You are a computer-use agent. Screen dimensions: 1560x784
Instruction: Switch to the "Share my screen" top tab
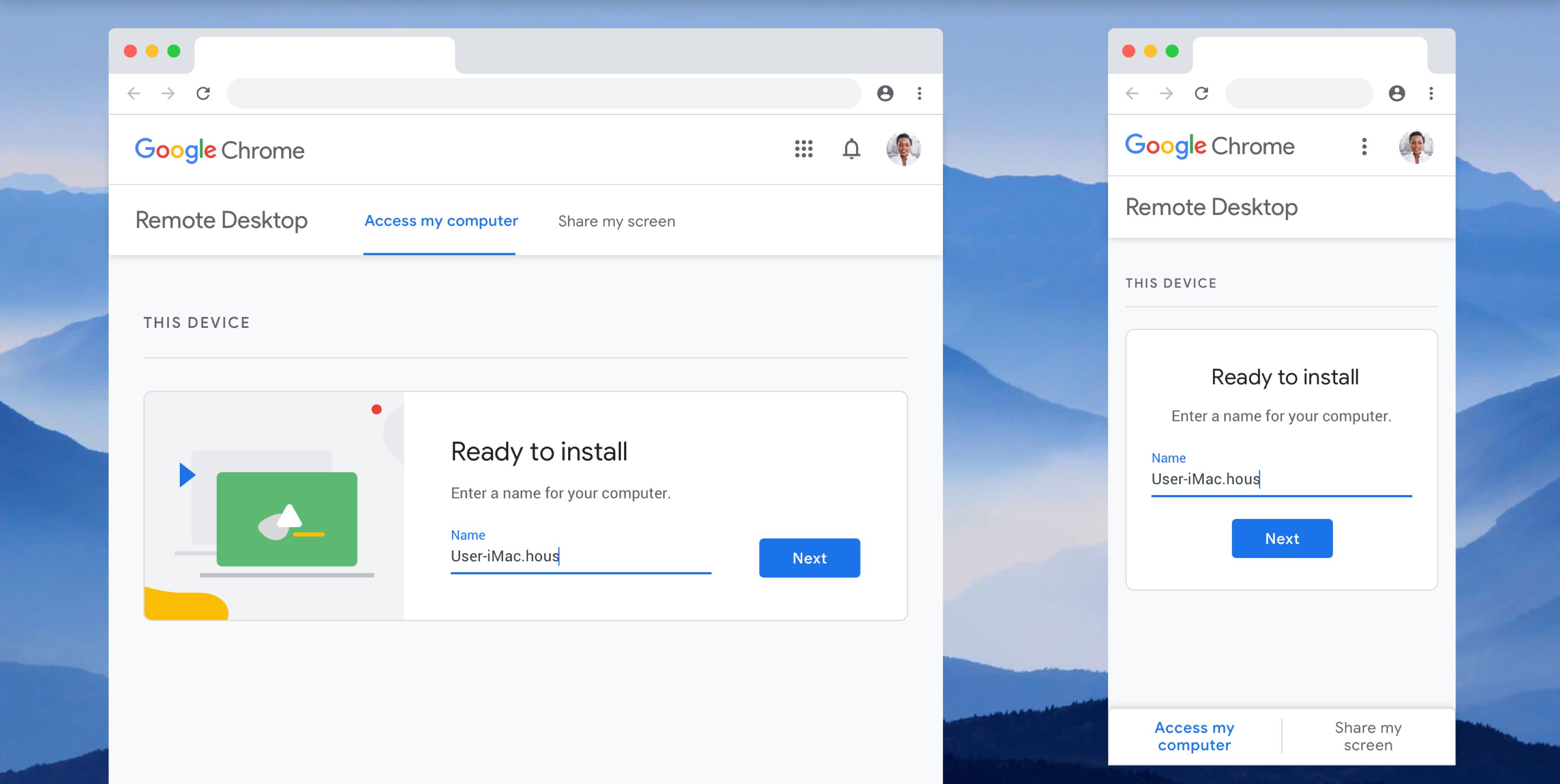click(616, 221)
